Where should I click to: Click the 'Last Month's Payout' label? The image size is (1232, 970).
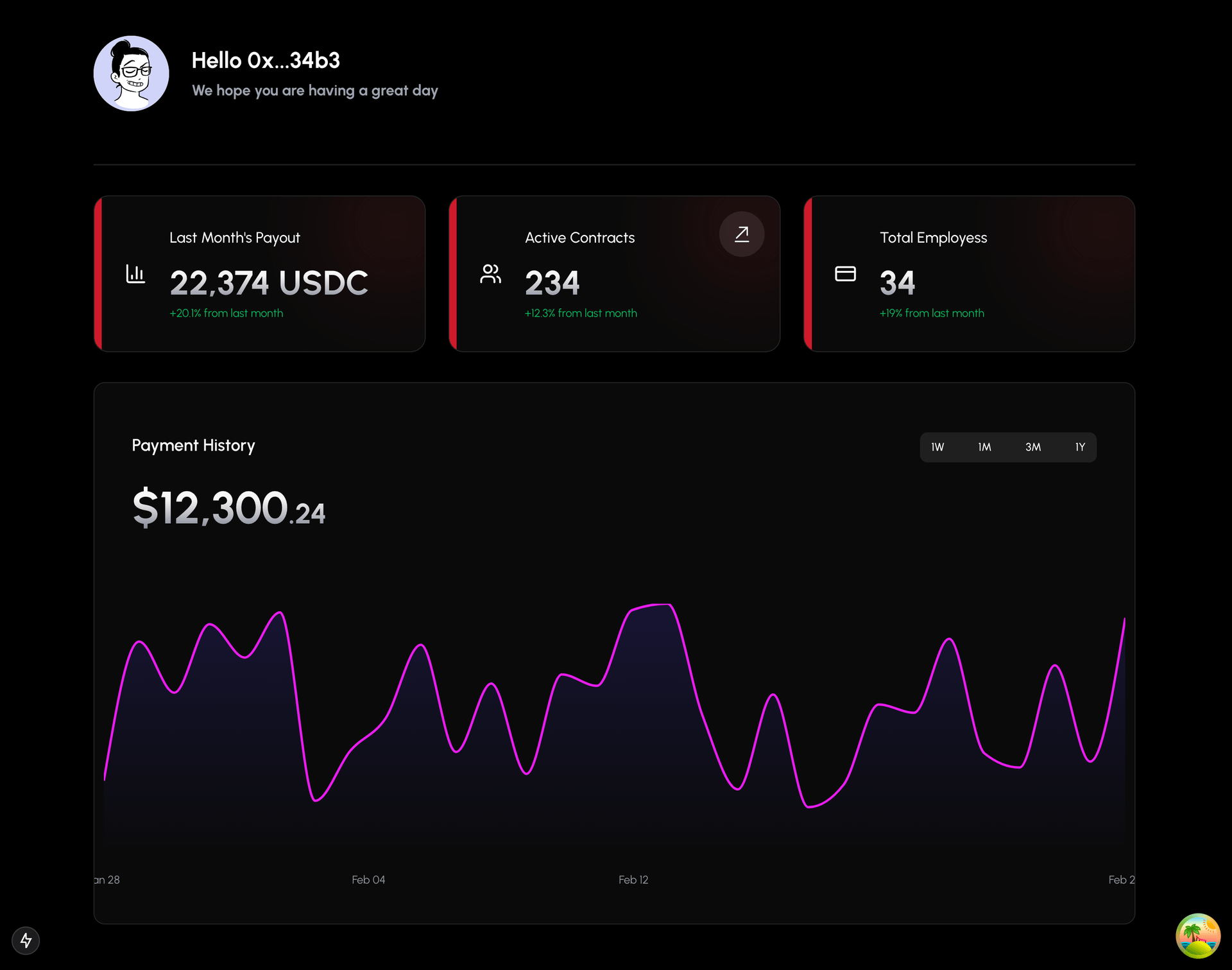click(x=235, y=238)
